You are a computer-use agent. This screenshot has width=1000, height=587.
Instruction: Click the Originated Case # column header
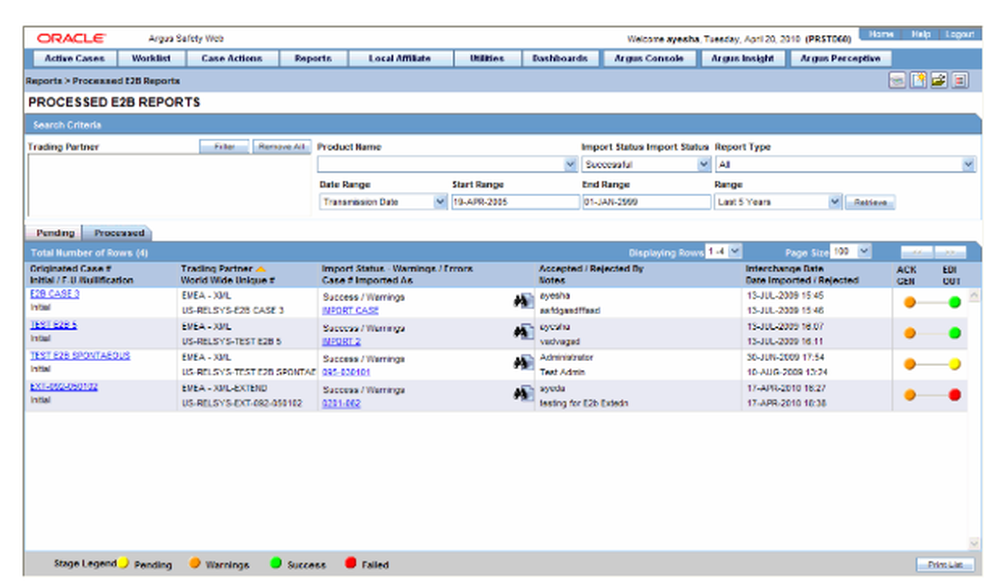coord(70,269)
